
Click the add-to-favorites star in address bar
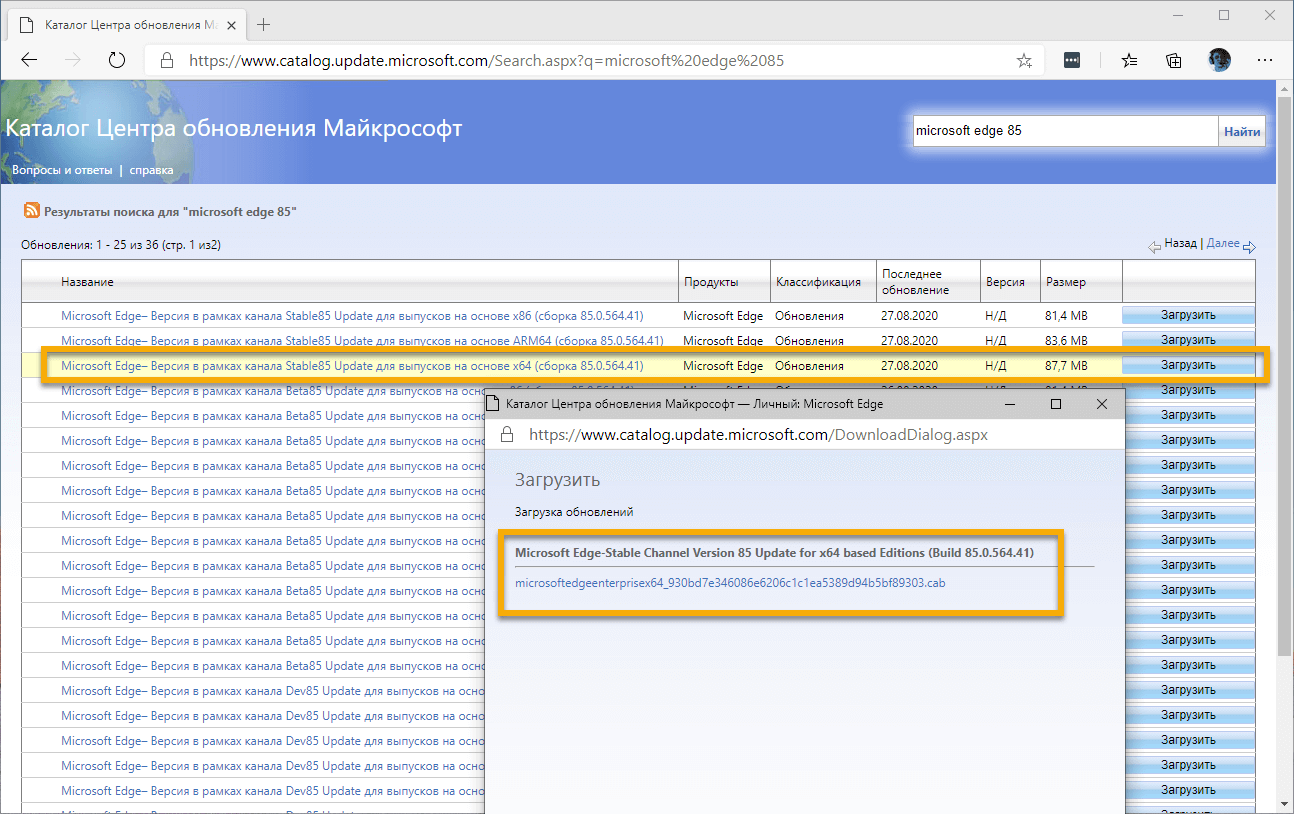point(1024,60)
